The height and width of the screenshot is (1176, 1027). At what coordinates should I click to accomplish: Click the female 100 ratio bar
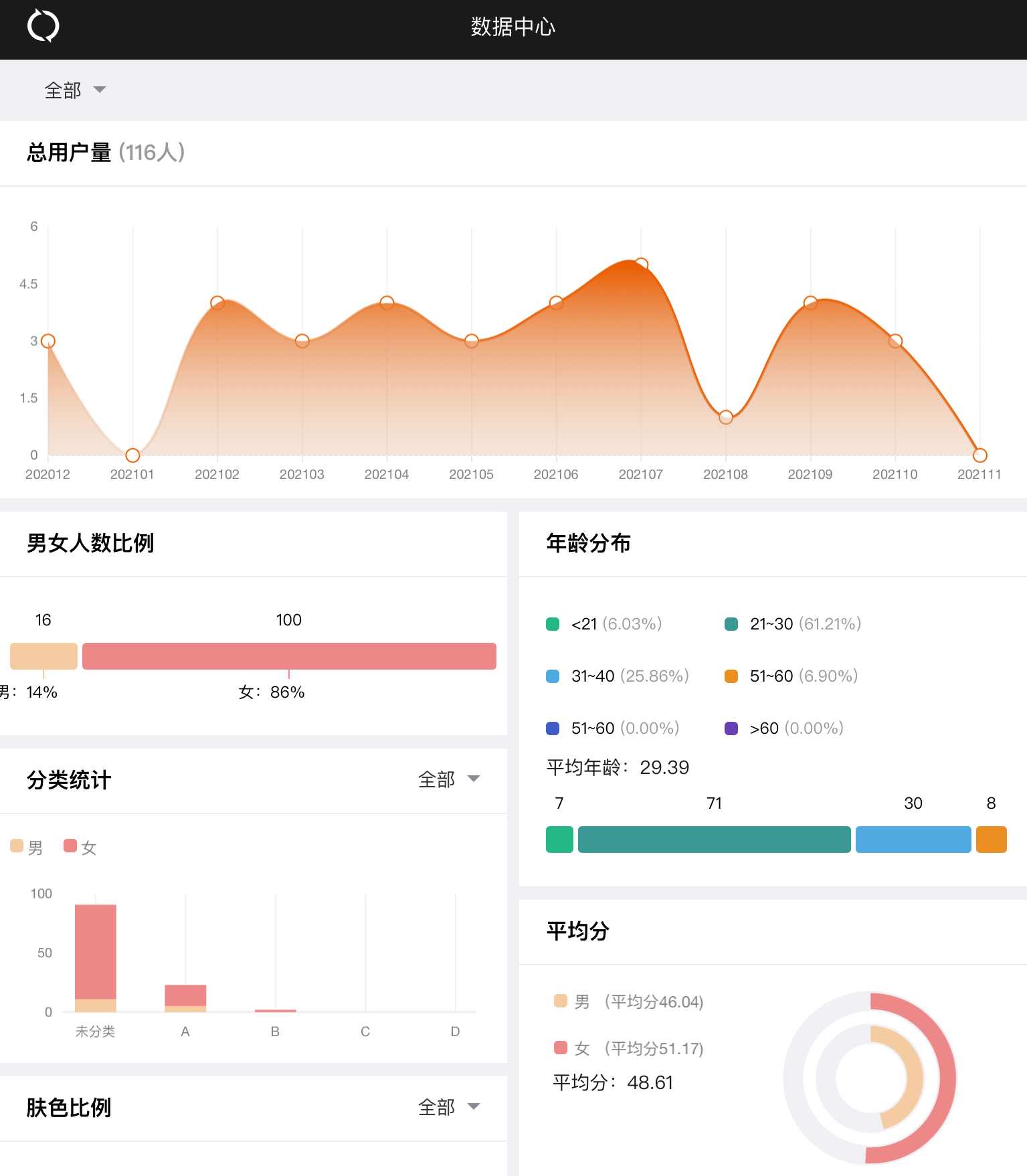pos(289,656)
